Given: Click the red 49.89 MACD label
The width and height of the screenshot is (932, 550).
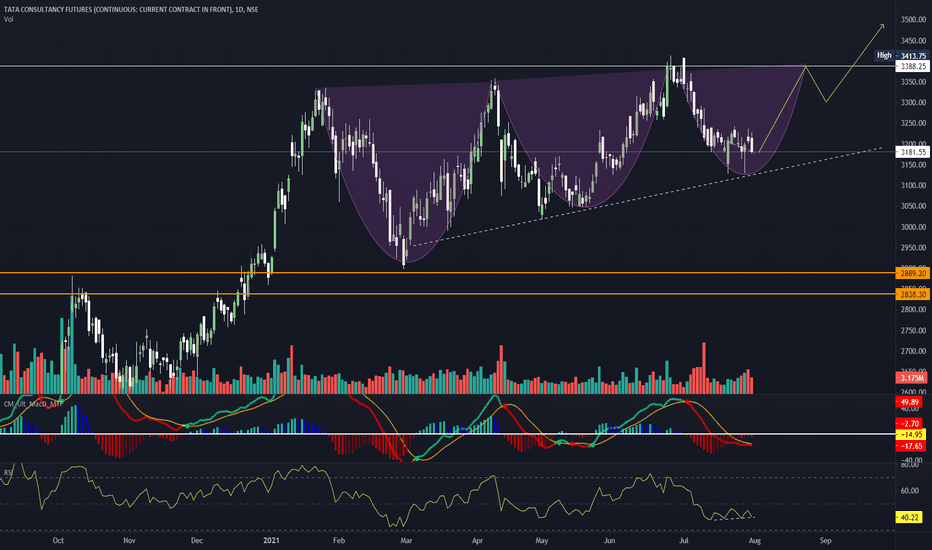Looking at the screenshot, I should 909,403.
